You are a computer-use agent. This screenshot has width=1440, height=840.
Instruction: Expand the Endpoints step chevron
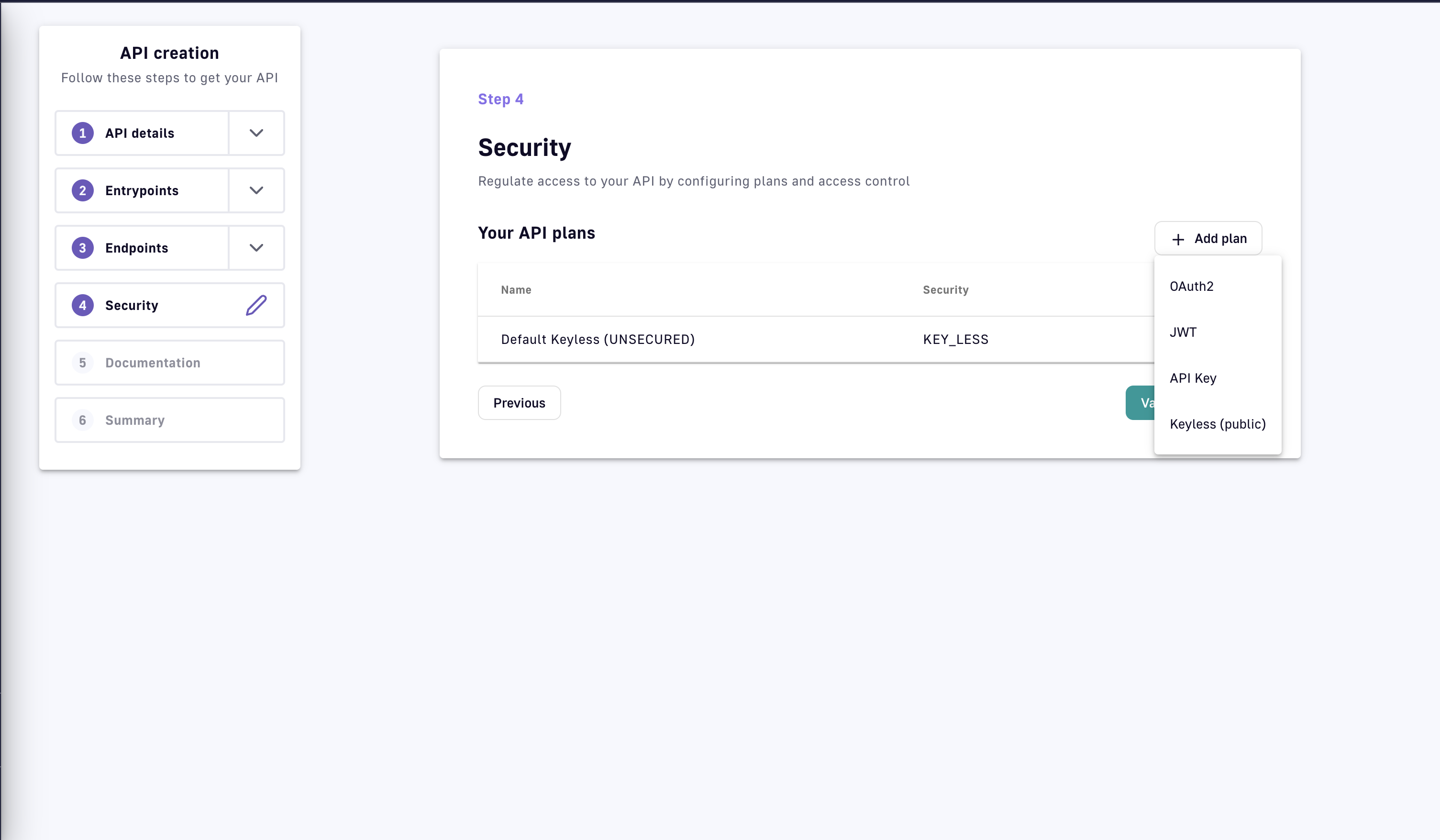(256, 248)
